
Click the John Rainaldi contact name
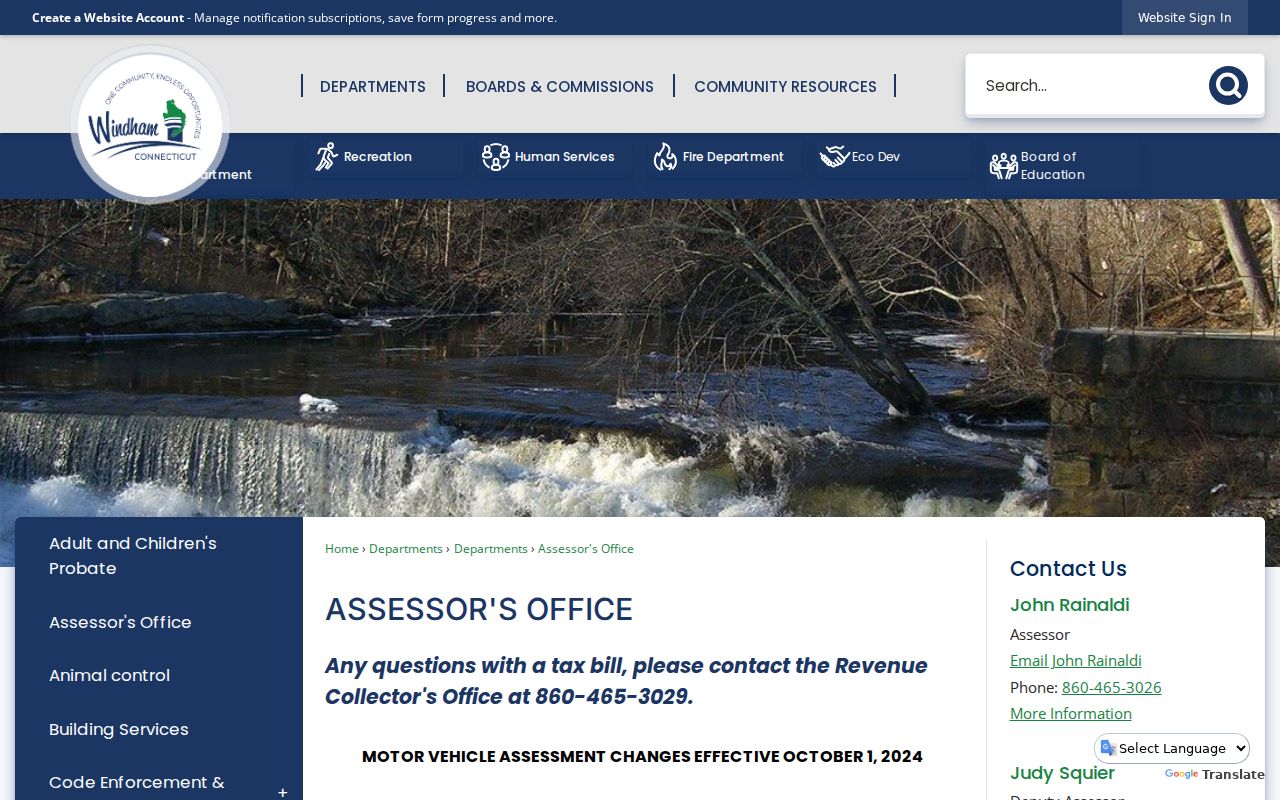click(x=1070, y=605)
